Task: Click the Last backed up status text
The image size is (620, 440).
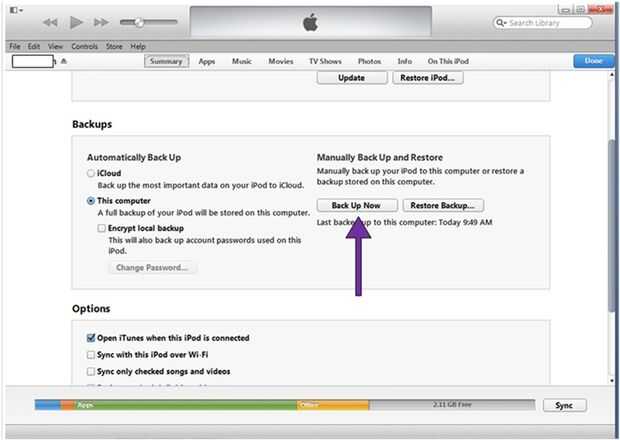Action: point(404,222)
